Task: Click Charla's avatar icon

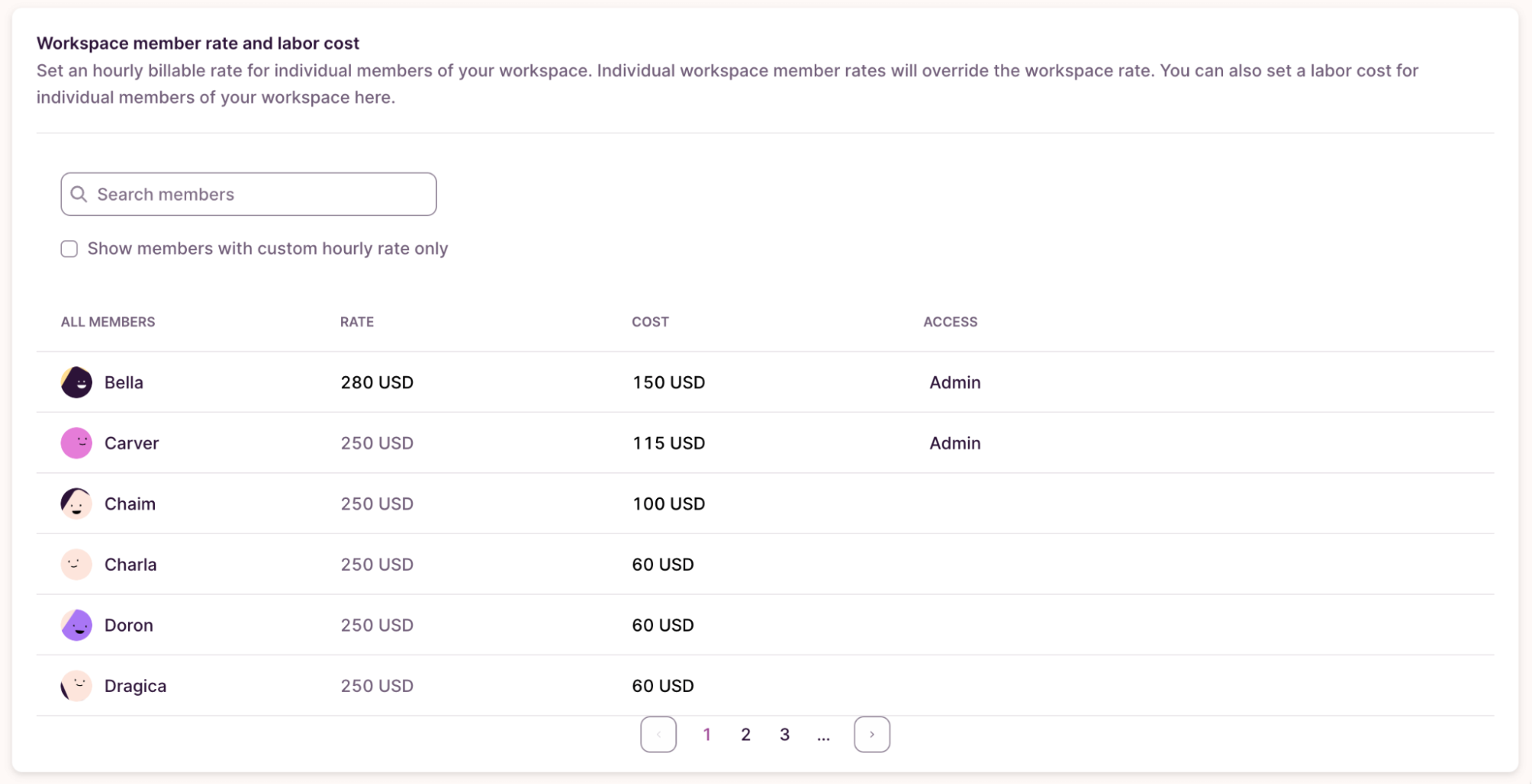Action: point(77,564)
